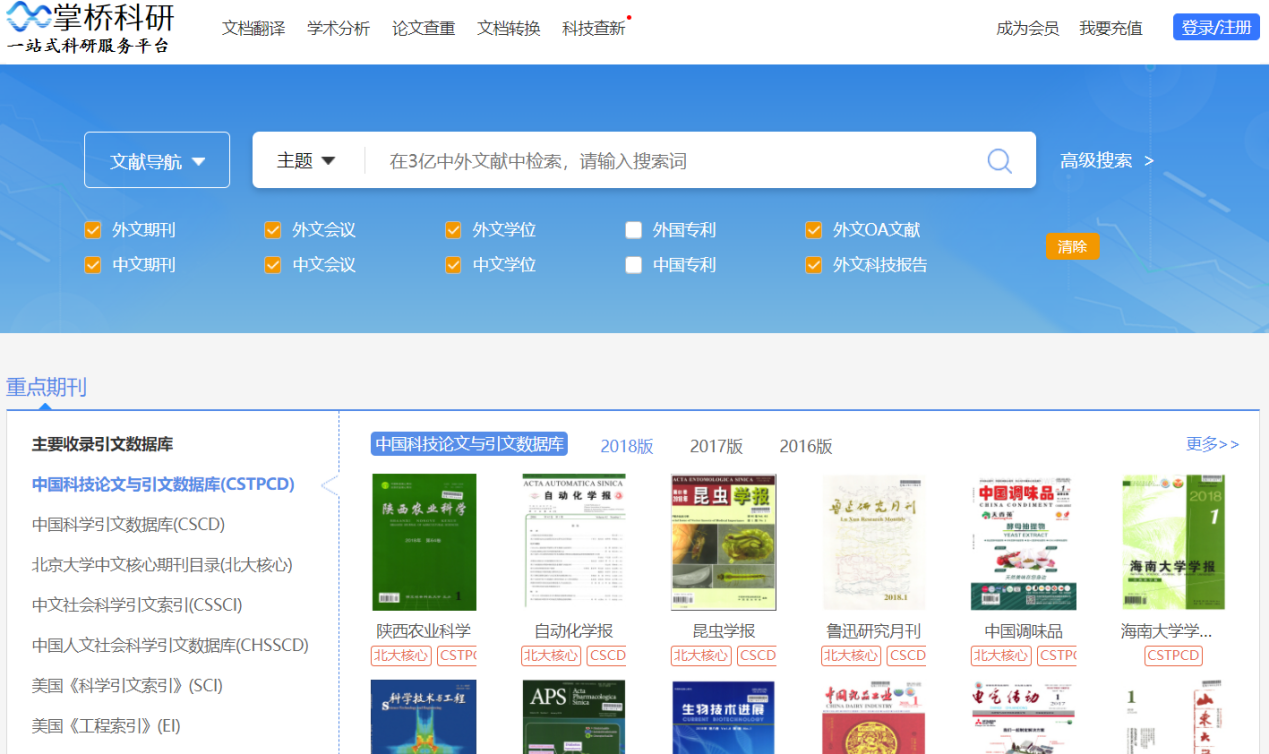Viewport: 1269px width, 754px height.
Task: Open the 学术分析 menu item
Action: point(339,28)
